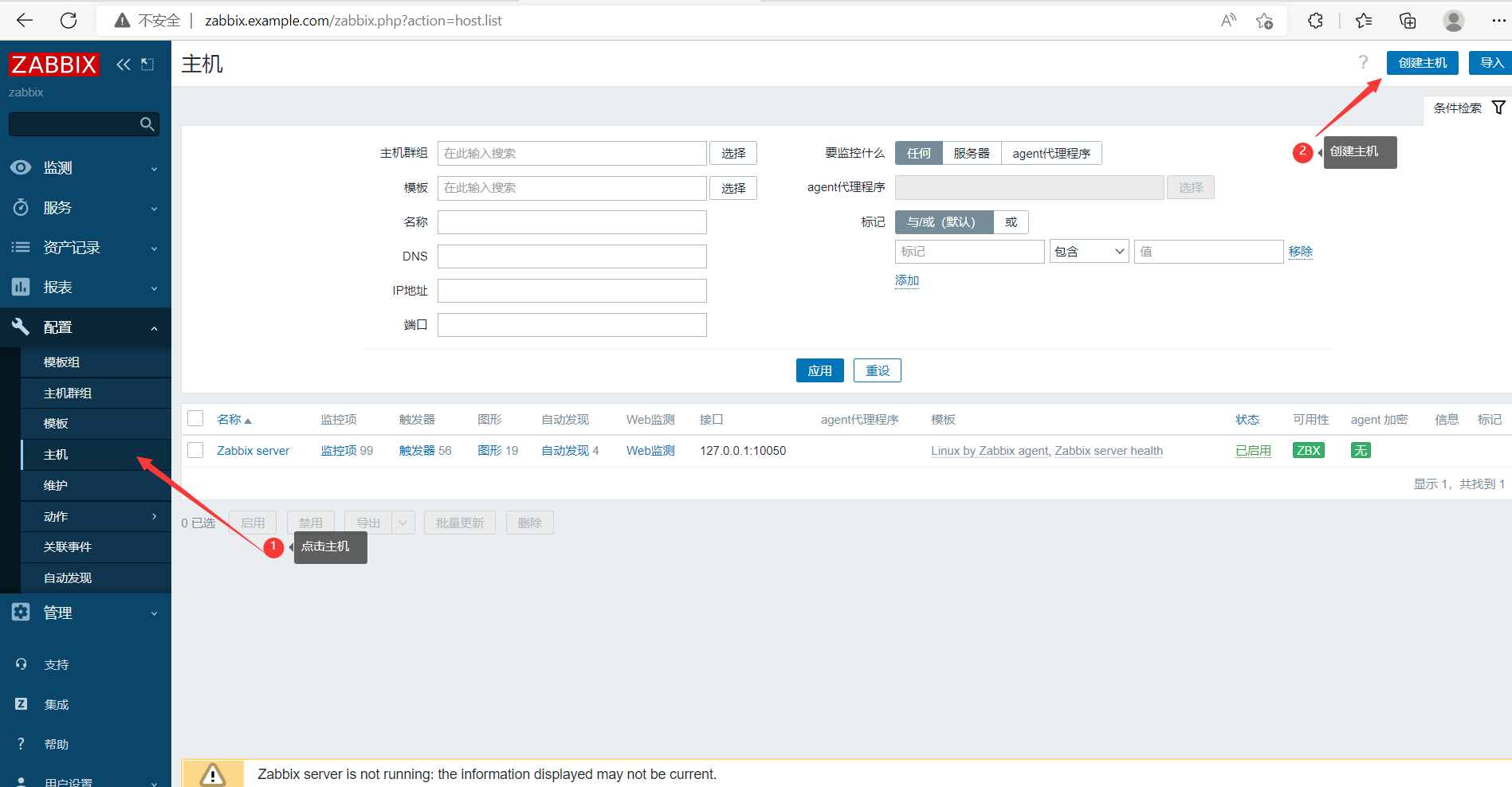Select agent代理程序 monitoring option
This screenshot has width=1512, height=787.
coord(1051,153)
